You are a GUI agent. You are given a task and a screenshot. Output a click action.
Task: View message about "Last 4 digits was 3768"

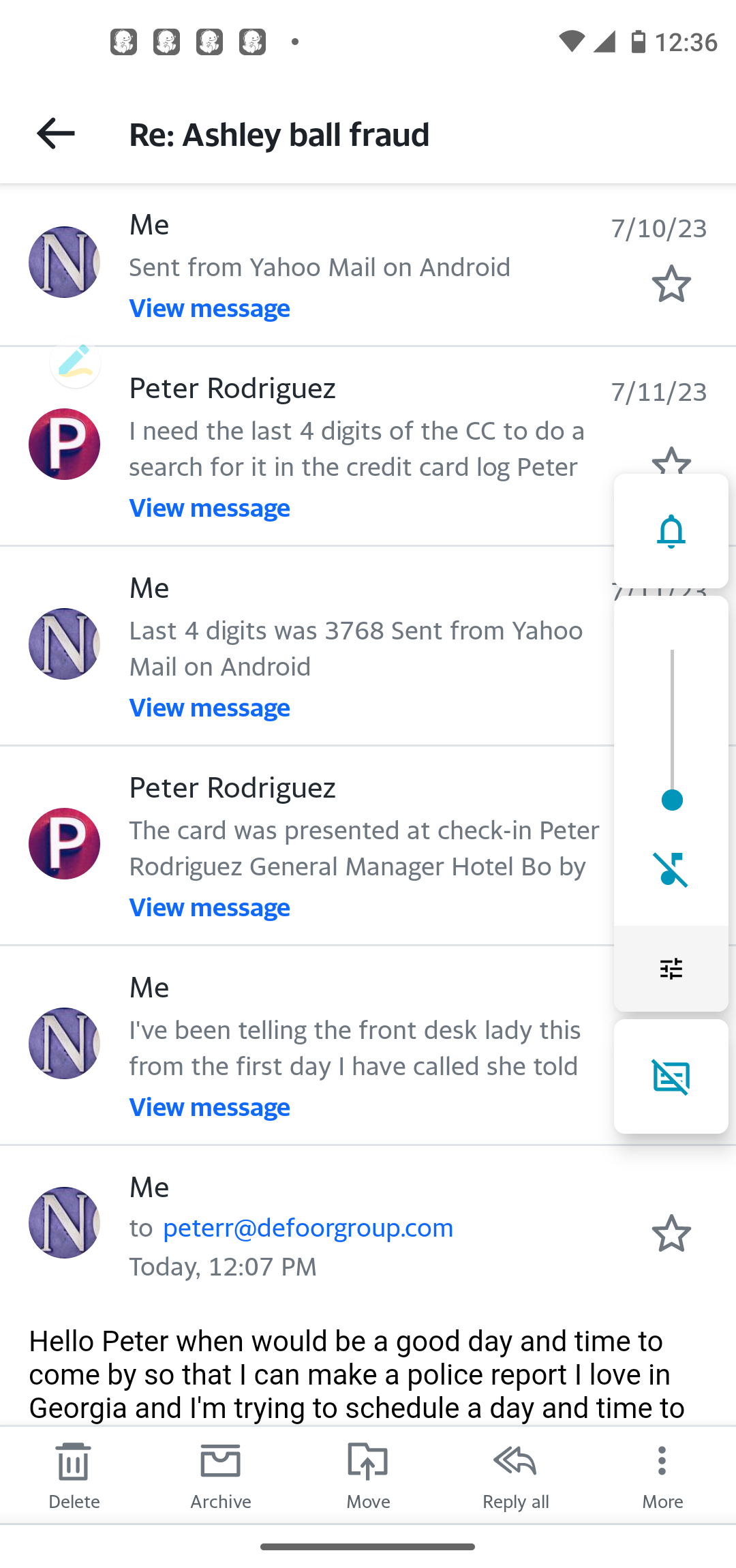click(210, 708)
